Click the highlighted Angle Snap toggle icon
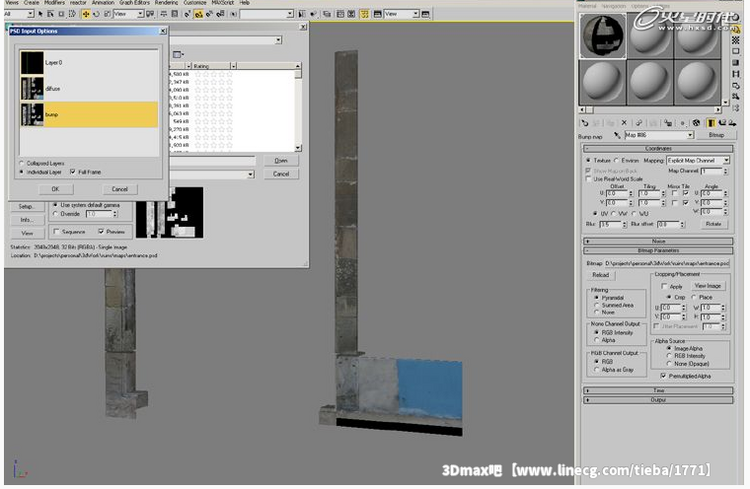750x489 pixels. click(x=199, y=14)
